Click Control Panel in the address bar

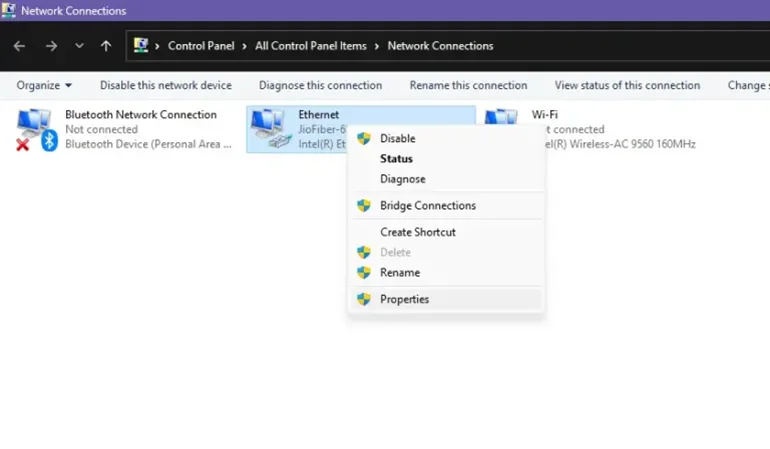[x=198, y=46]
